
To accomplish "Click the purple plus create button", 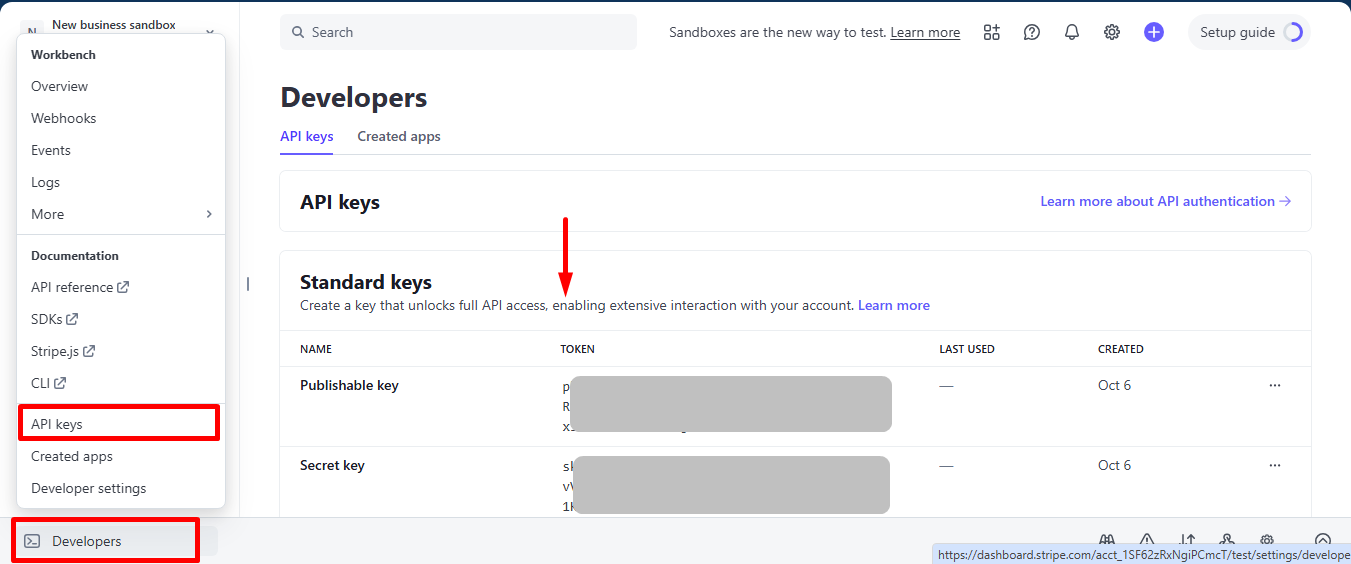I will point(1154,32).
